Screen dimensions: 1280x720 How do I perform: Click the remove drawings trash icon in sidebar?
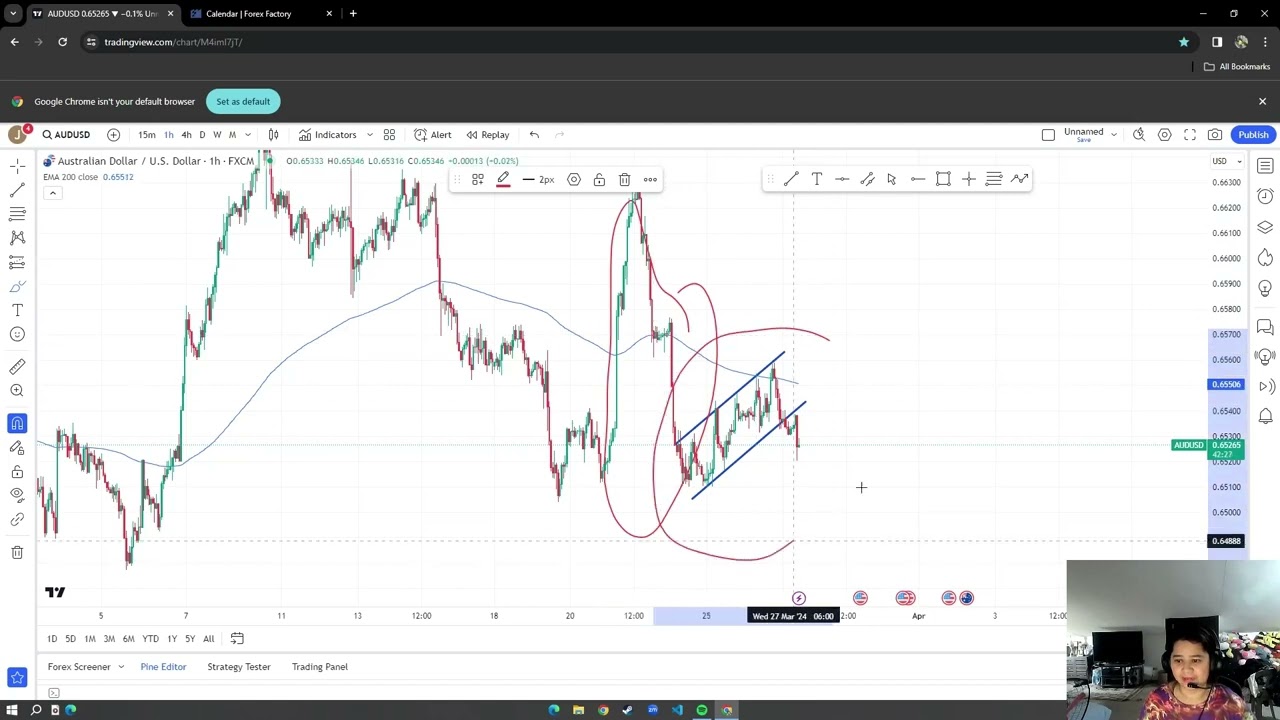pyautogui.click(x=17, y=552)
